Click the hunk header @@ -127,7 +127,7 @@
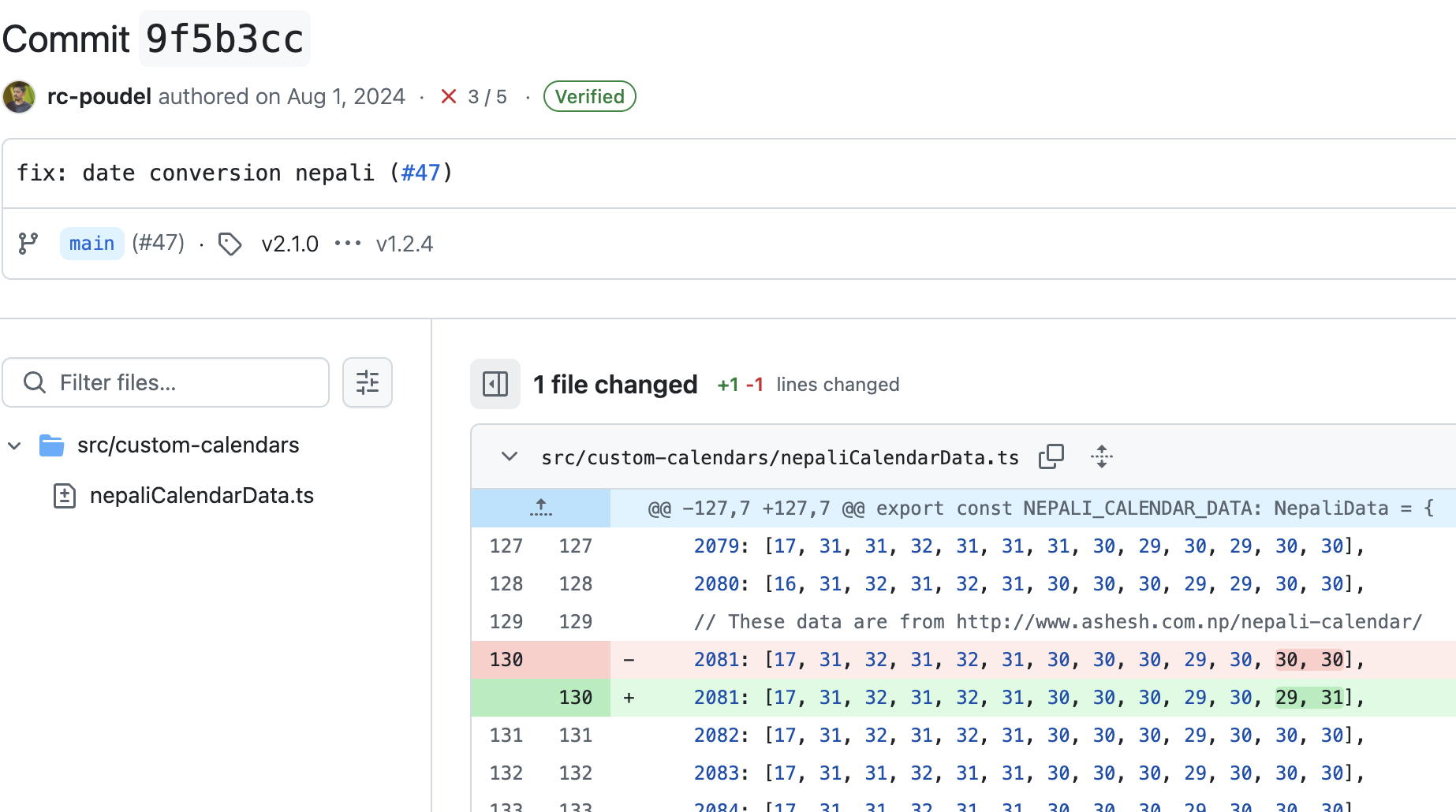The image size is (1456, 812). (x=756, y=508)
